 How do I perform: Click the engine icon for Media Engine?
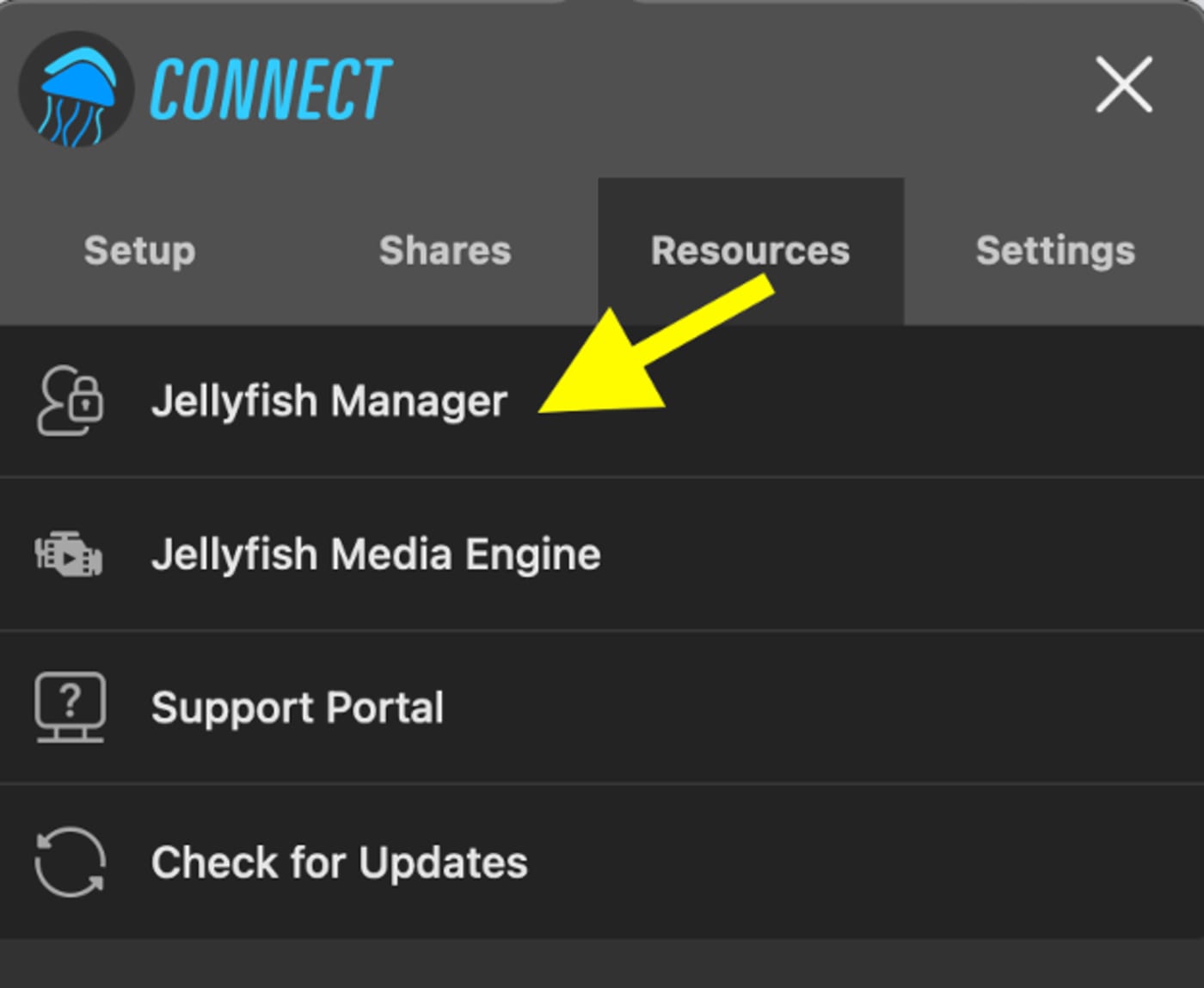tap(69, 554)
